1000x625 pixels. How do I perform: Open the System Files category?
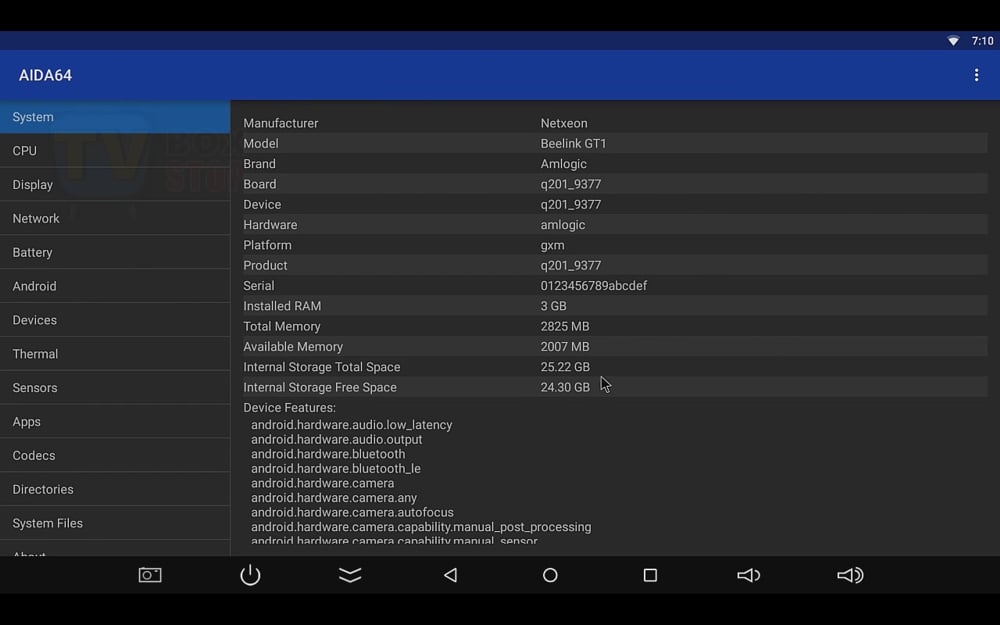(115, 522)
